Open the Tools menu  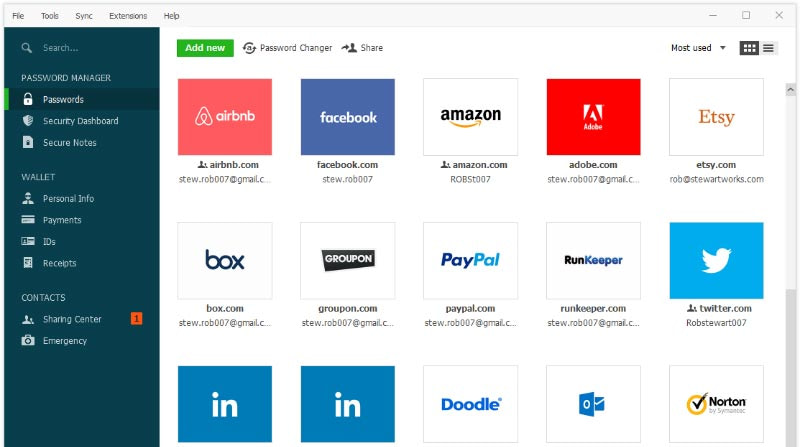pyautogui.click(x=49, y=16)
